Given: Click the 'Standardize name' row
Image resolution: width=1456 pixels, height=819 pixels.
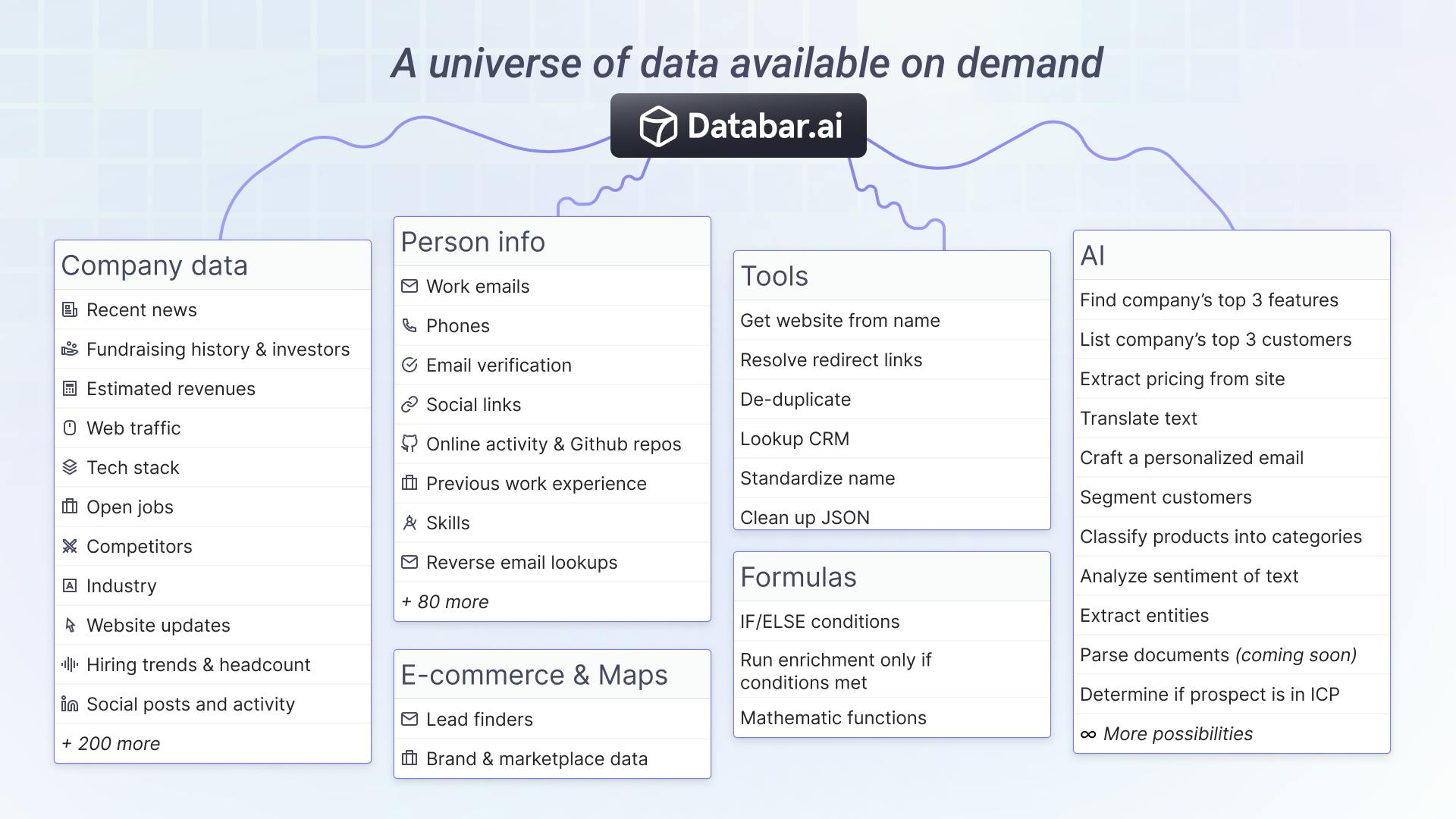Looking at the screenshot, I should coord(892,478).
